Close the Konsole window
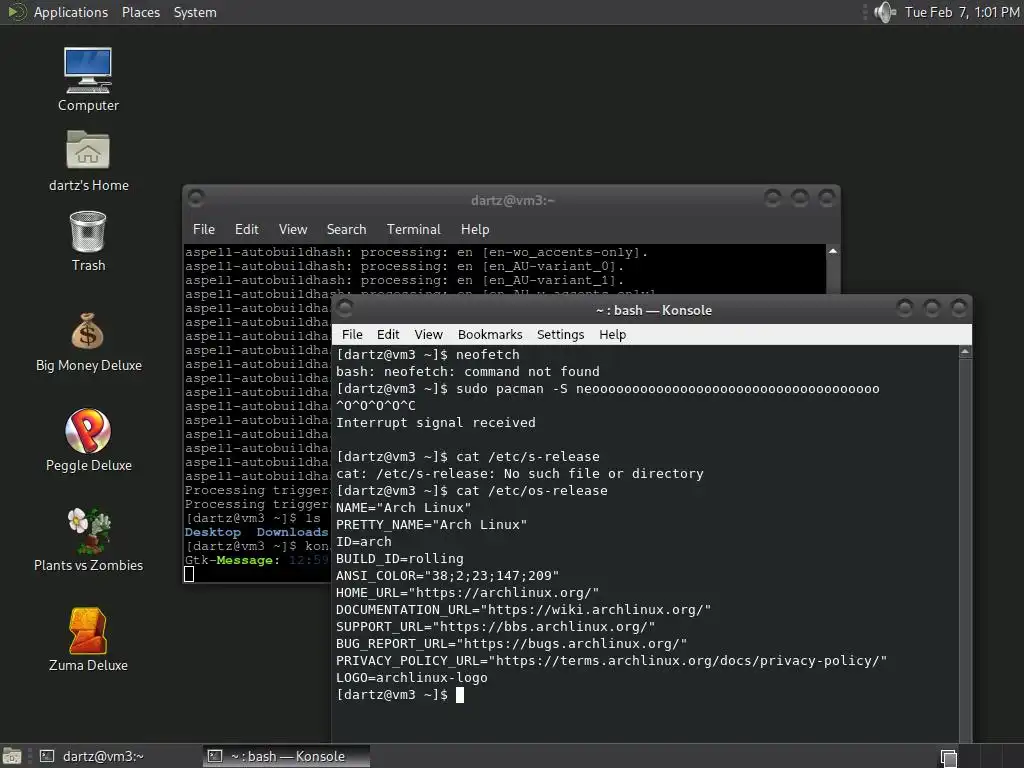The height and width of the screenshot is (768, 1024). (x=959, y=308)
